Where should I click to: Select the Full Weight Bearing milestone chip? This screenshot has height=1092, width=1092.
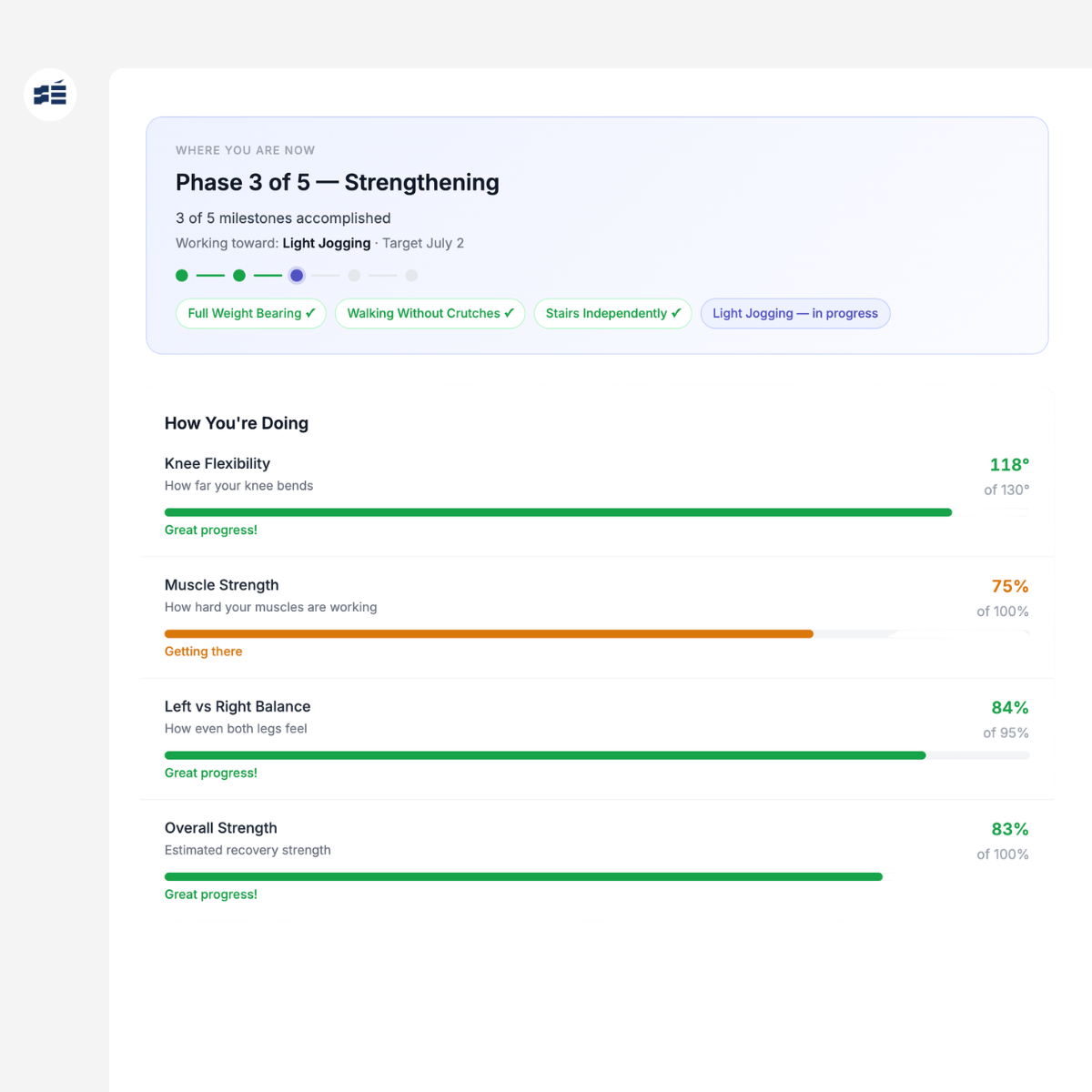(251, 313)
